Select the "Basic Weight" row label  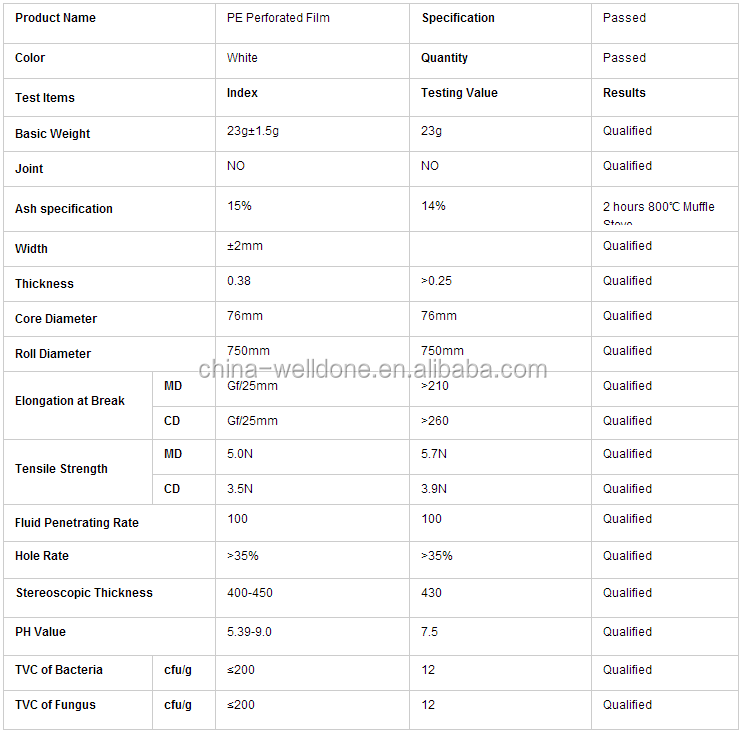pyautogui.click(x=53, y=134)
